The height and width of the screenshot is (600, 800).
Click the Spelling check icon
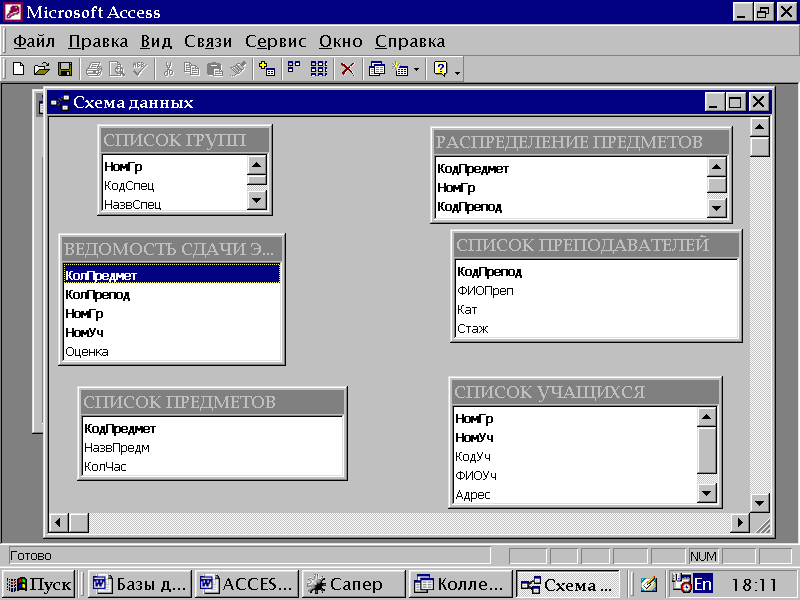click(140, 69)
